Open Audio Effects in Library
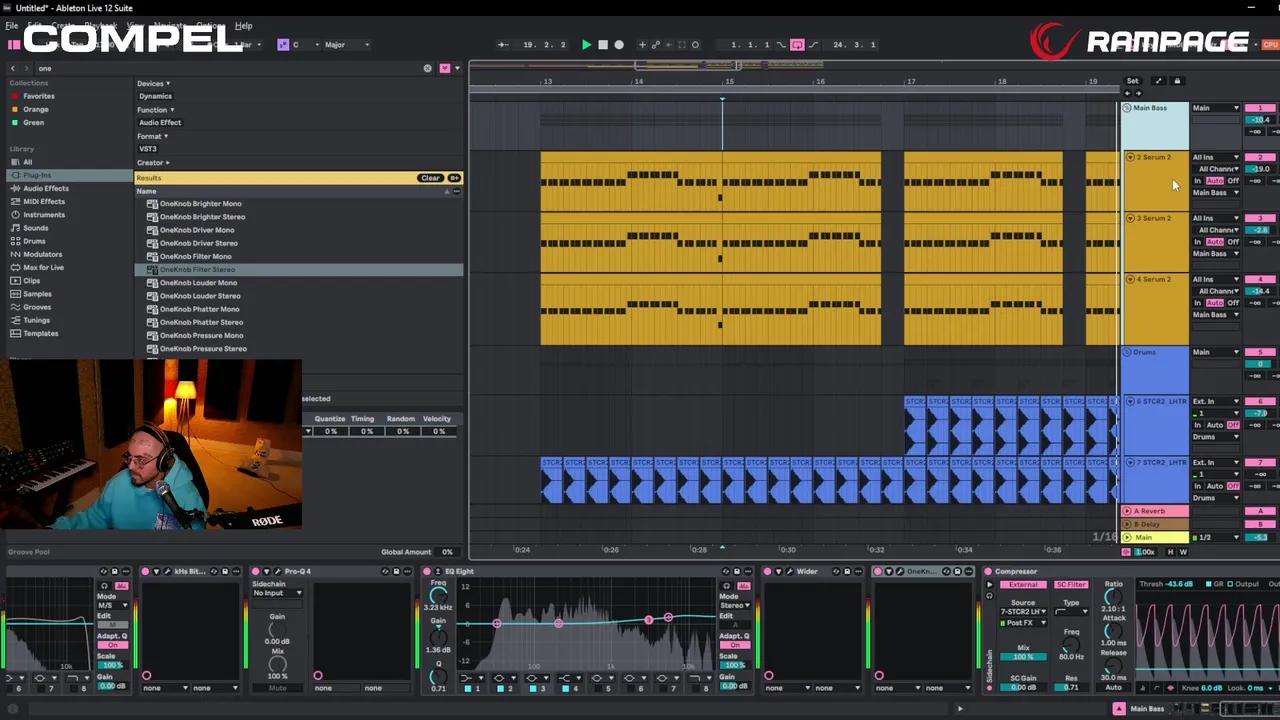The height and width of the screenshot is (720, 1280). pyautogui.click(x=46, y=188)
